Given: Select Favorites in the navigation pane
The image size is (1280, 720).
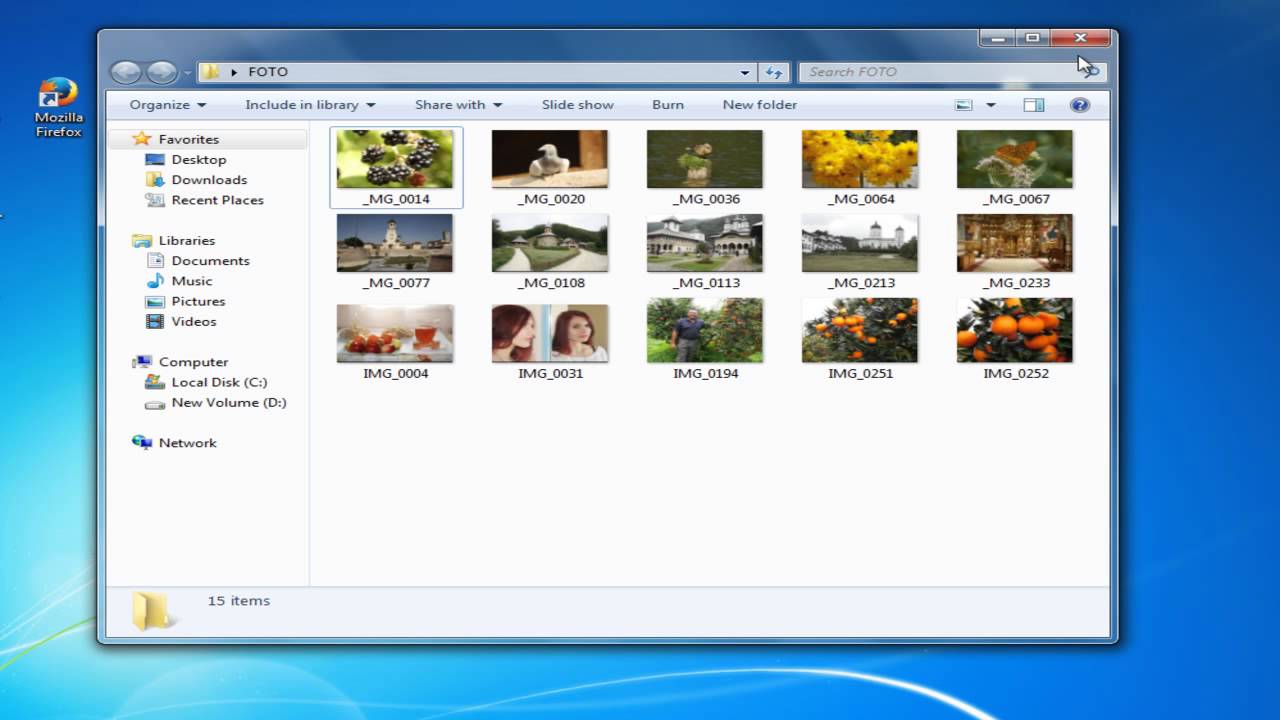Looking at the screenshot, I should pos(188,139).
